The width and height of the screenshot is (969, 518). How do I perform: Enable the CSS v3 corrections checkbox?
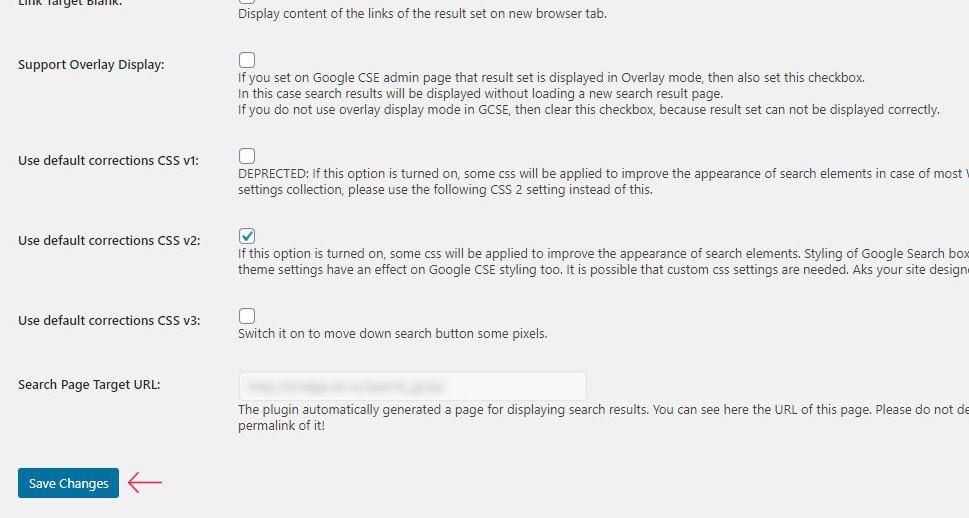pos(247,316)
